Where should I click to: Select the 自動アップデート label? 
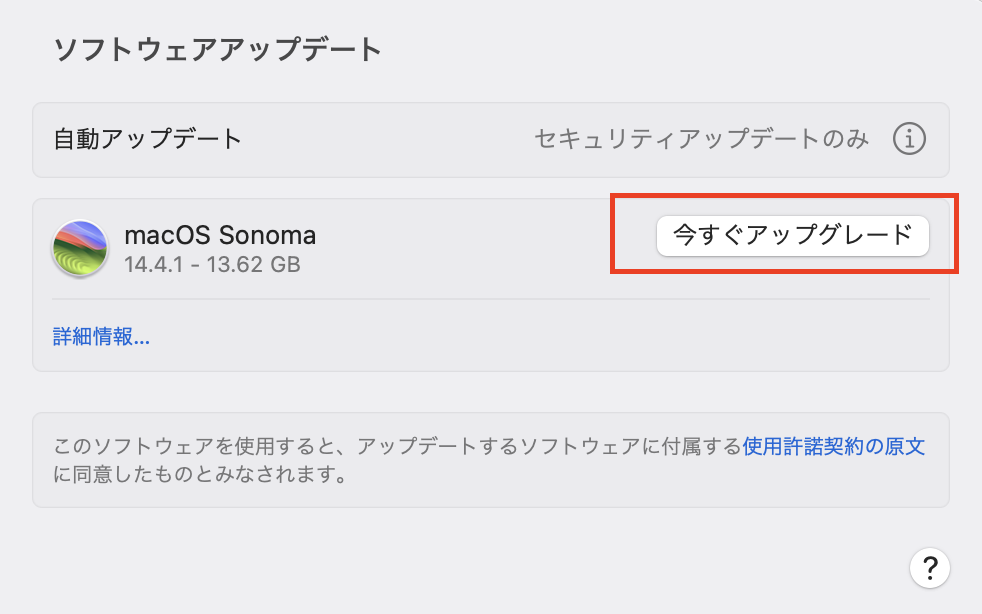point(148,139)
